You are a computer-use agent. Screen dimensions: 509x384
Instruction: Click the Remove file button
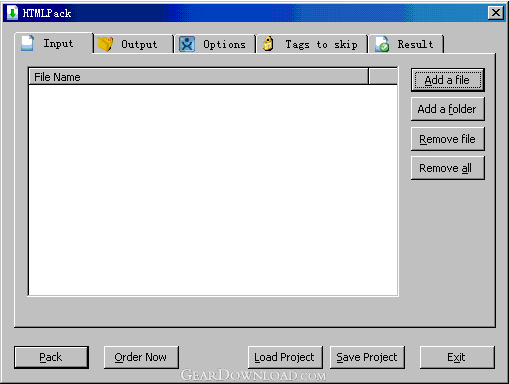[447, 139]
